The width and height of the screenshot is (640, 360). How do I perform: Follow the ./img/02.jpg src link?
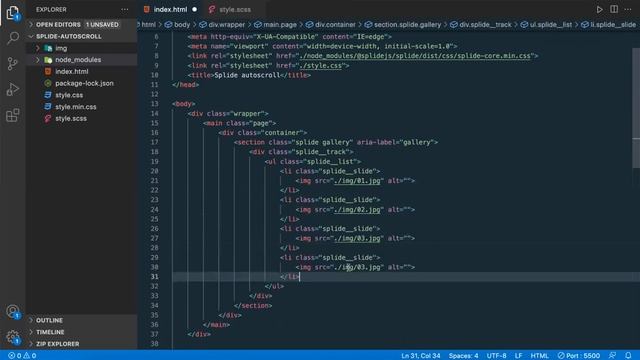(358, 210)
